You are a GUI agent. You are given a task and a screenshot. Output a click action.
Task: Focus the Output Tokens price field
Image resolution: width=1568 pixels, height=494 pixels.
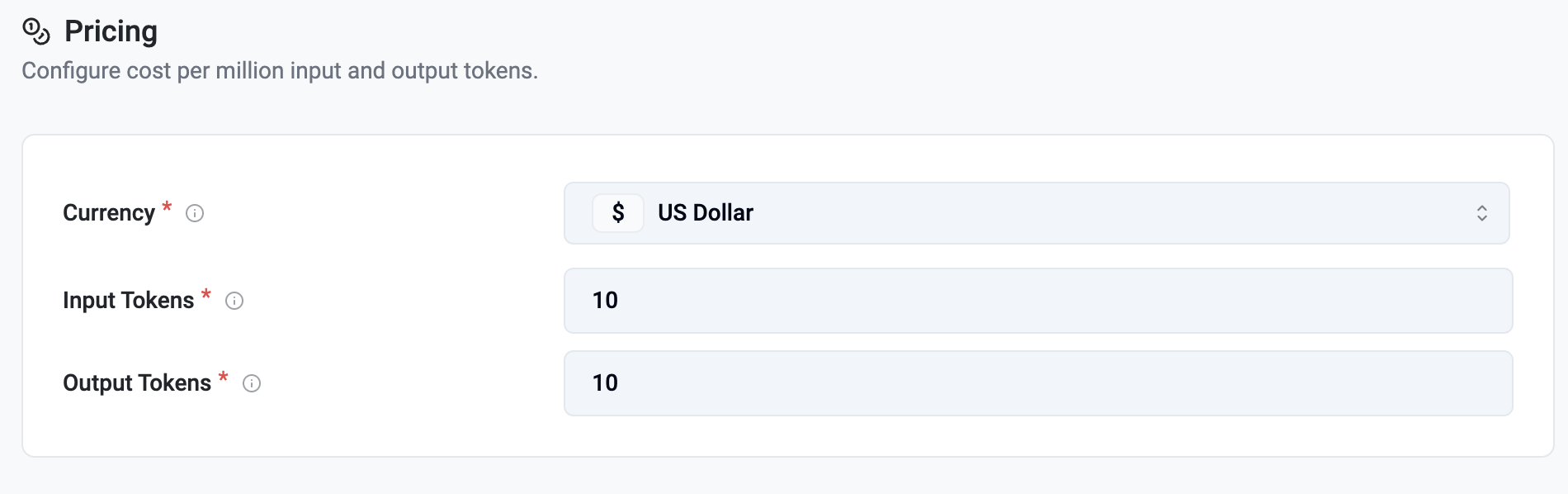coord(1037,383)
